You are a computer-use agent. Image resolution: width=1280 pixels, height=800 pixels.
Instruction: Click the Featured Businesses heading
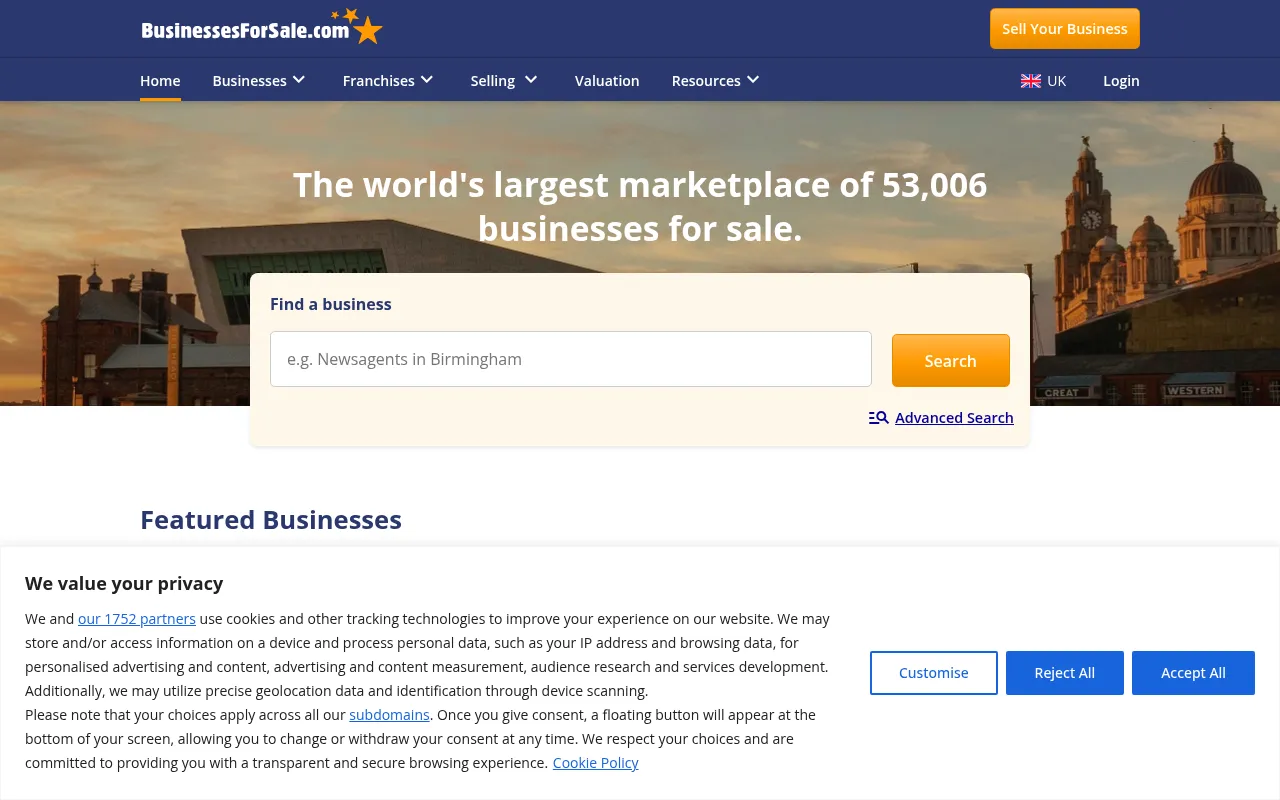tap(271, 520)
